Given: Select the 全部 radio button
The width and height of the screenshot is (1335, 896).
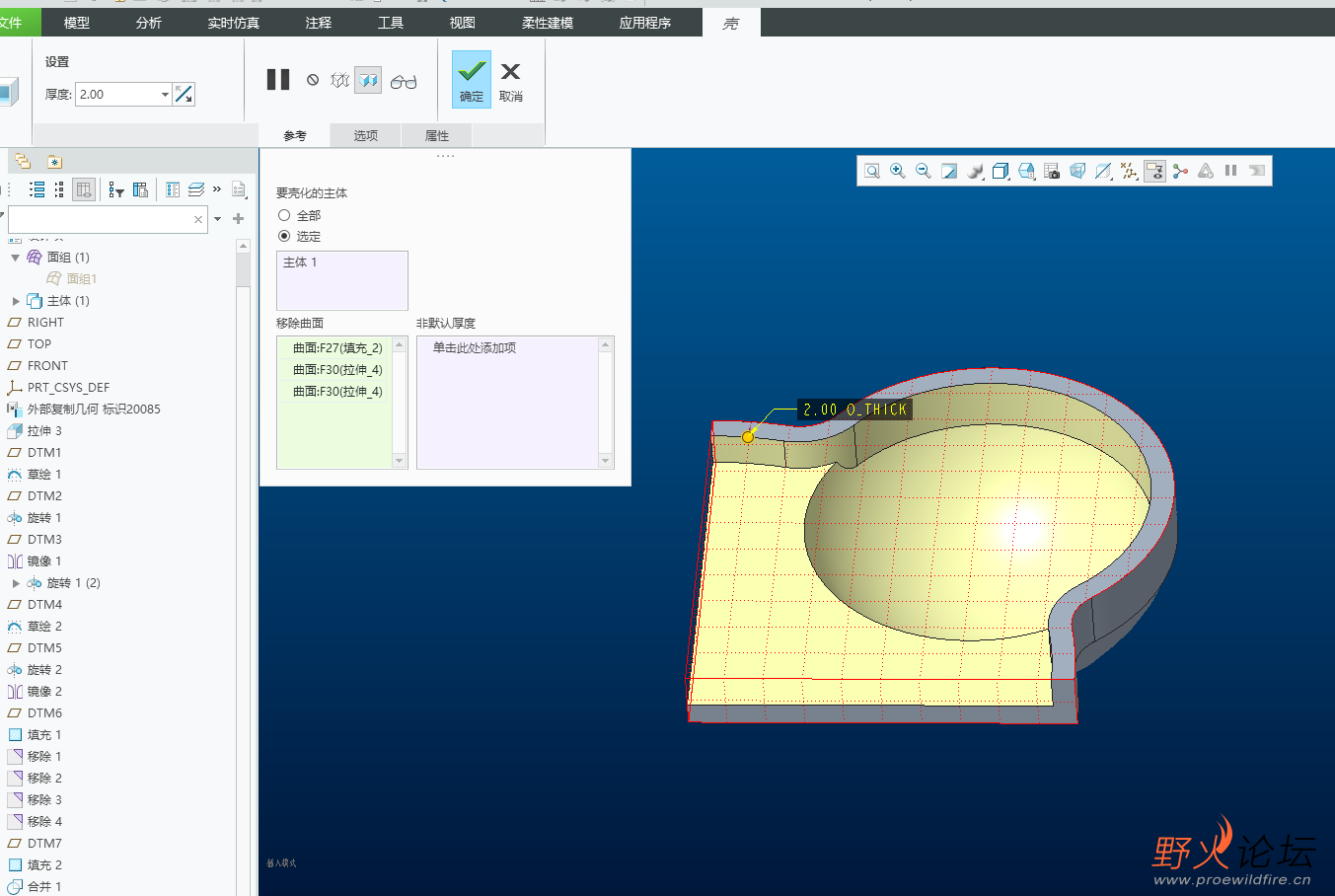Looking at the screenshot, I should (x=284, y=215).
